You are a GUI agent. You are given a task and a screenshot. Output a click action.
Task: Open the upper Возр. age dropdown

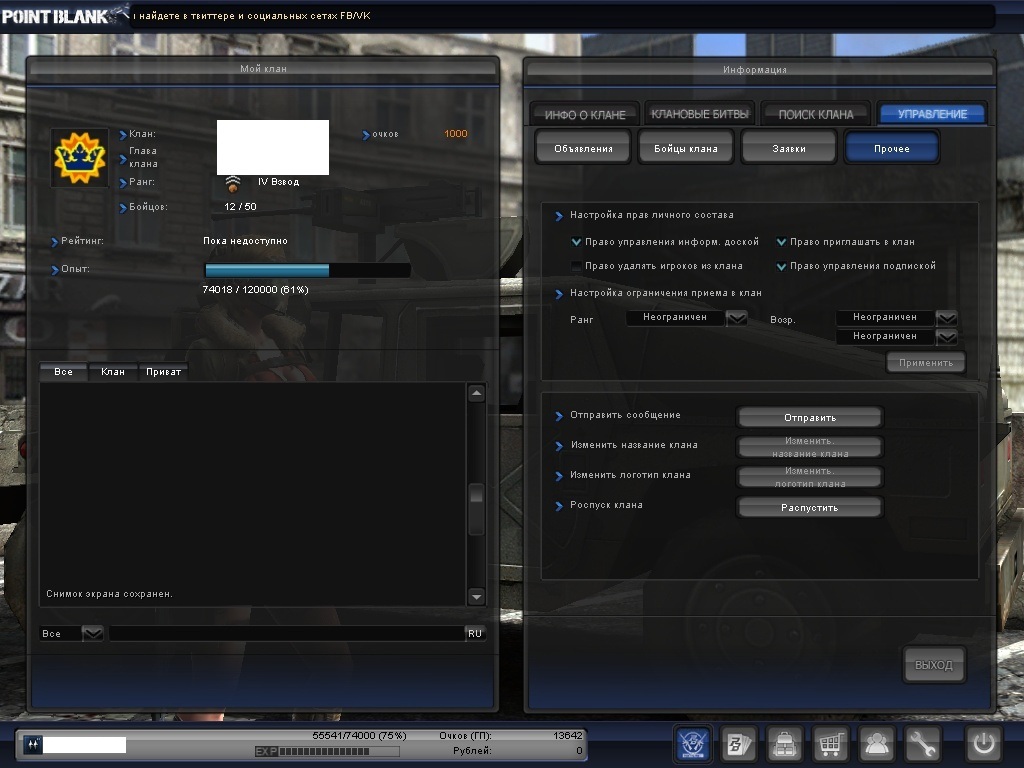click(x=946, y=318)
